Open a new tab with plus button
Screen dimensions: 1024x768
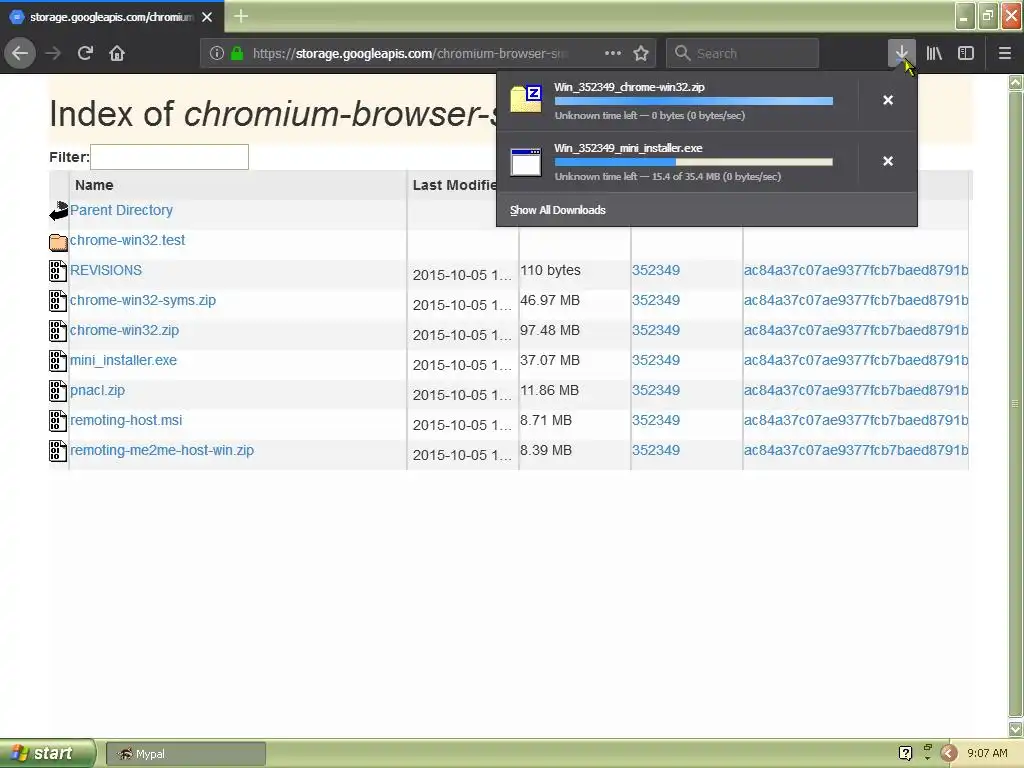point(240,16)
